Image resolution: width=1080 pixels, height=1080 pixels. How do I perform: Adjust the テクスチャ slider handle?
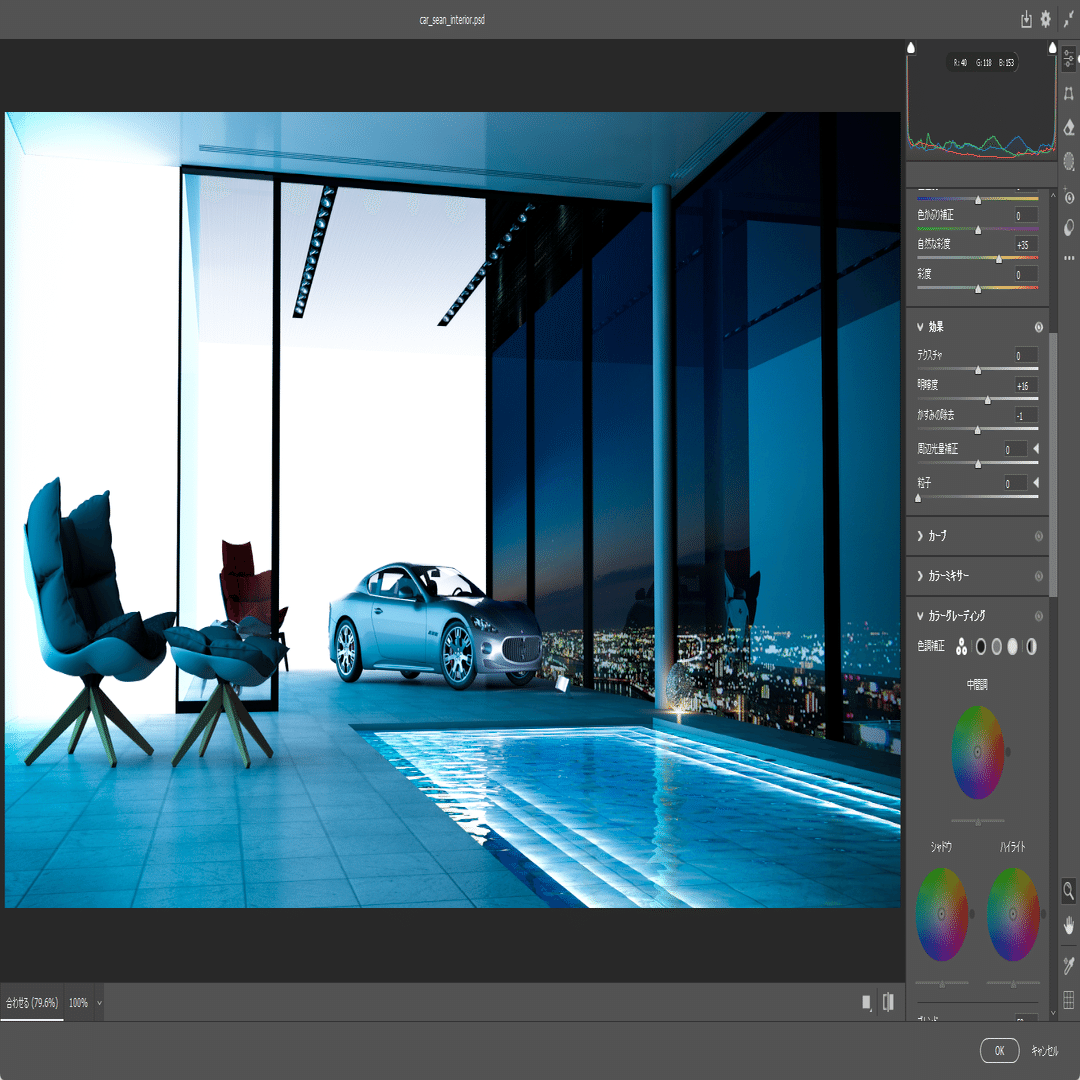(977, 370)
